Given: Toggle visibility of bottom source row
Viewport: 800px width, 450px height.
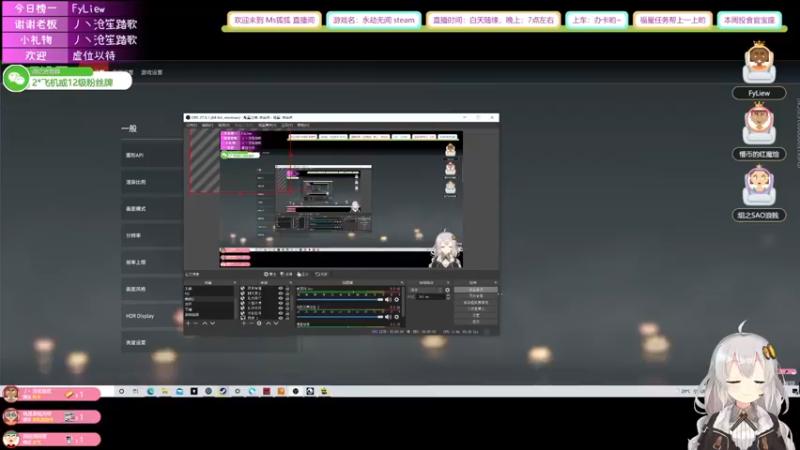Looking at the screenshot, I should (x=281, y=318).
